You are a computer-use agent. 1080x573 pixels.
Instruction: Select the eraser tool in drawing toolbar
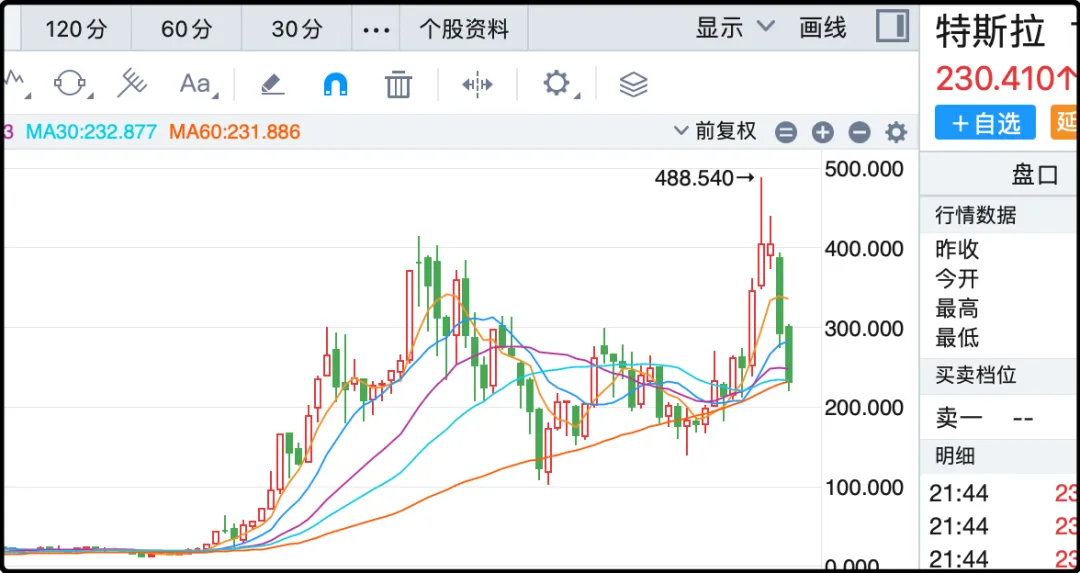(x=272, y=84)
